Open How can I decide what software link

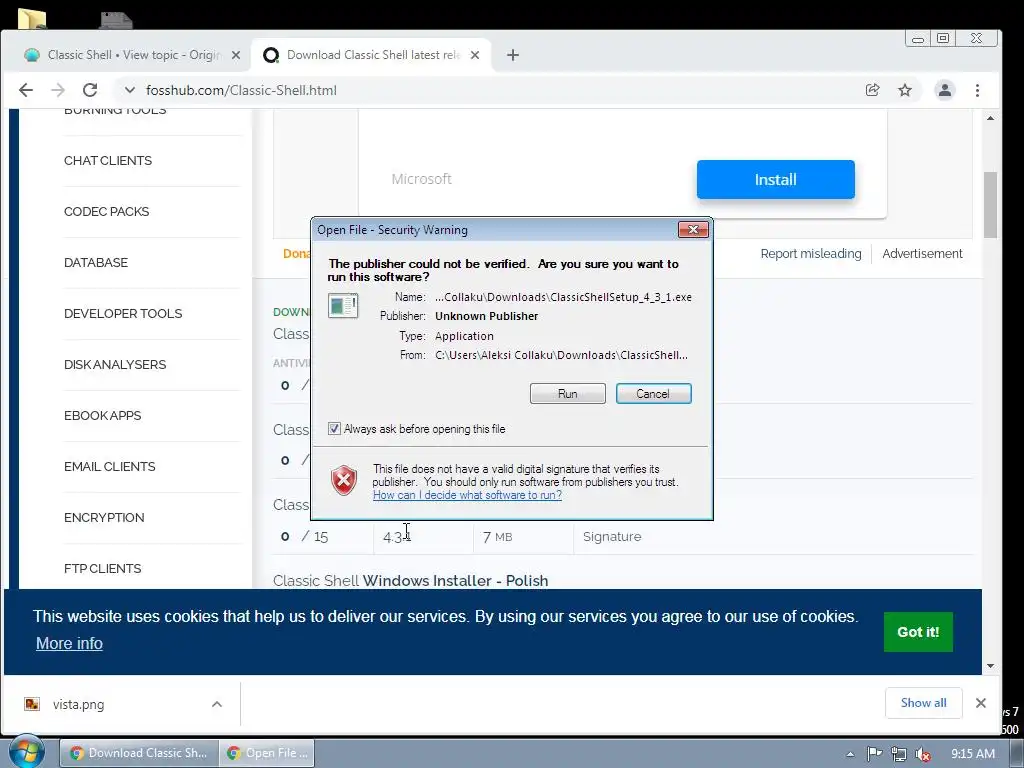(x=467, y=495)
